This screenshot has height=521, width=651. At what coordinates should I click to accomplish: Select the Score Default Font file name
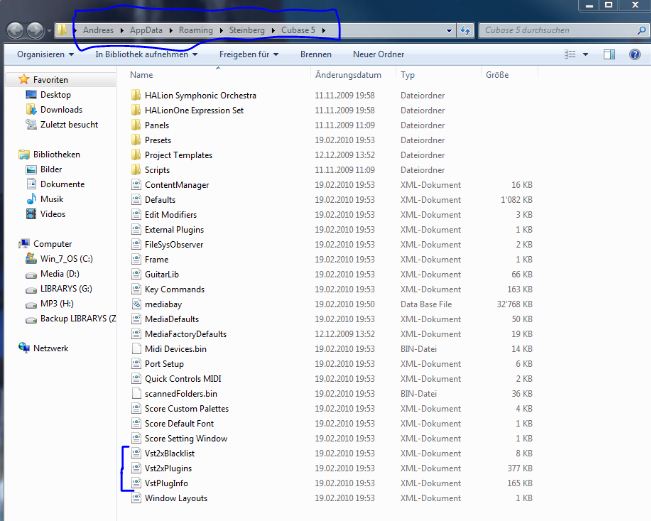[x=179, y=423]
